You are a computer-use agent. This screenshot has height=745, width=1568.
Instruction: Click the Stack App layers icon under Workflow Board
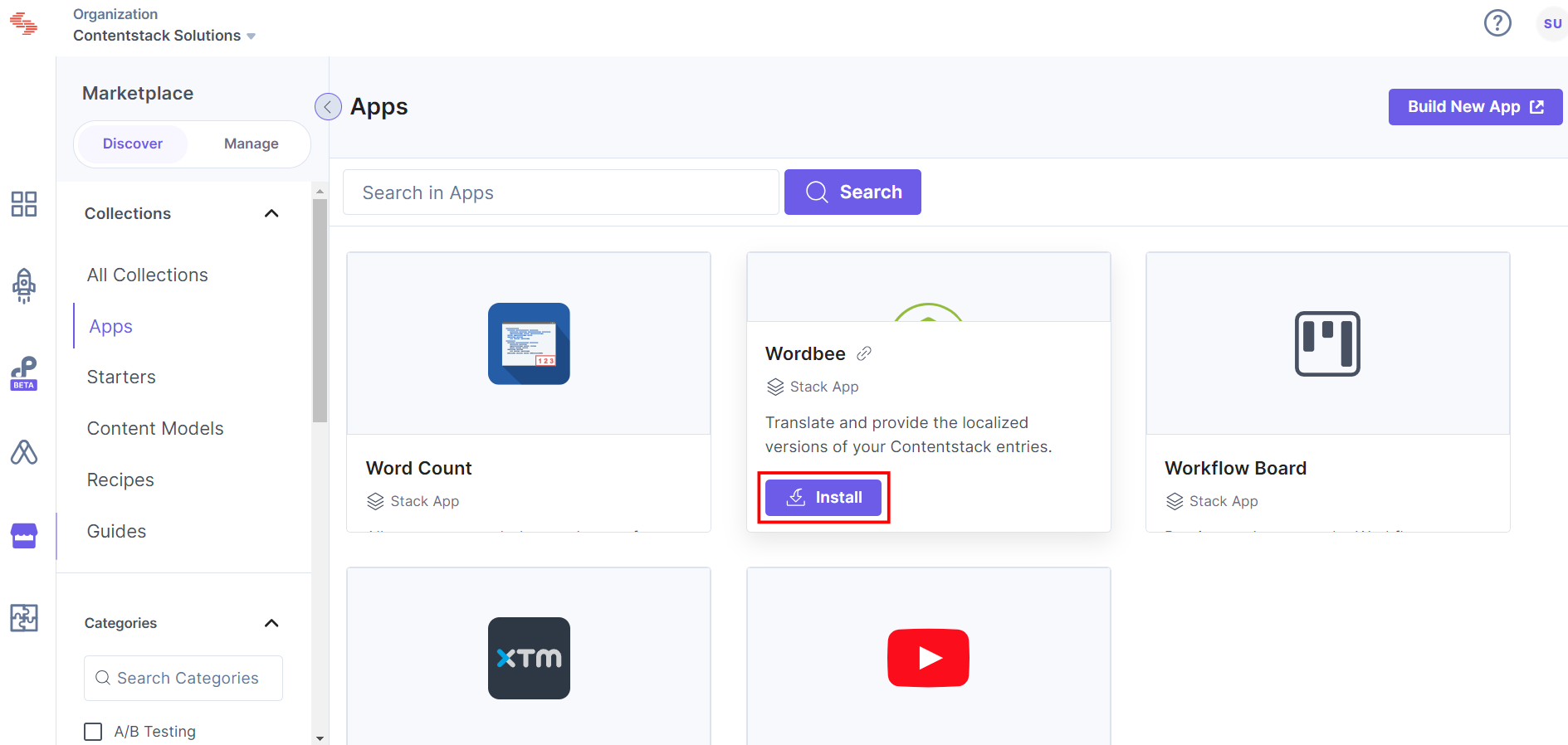[1175, 501]
